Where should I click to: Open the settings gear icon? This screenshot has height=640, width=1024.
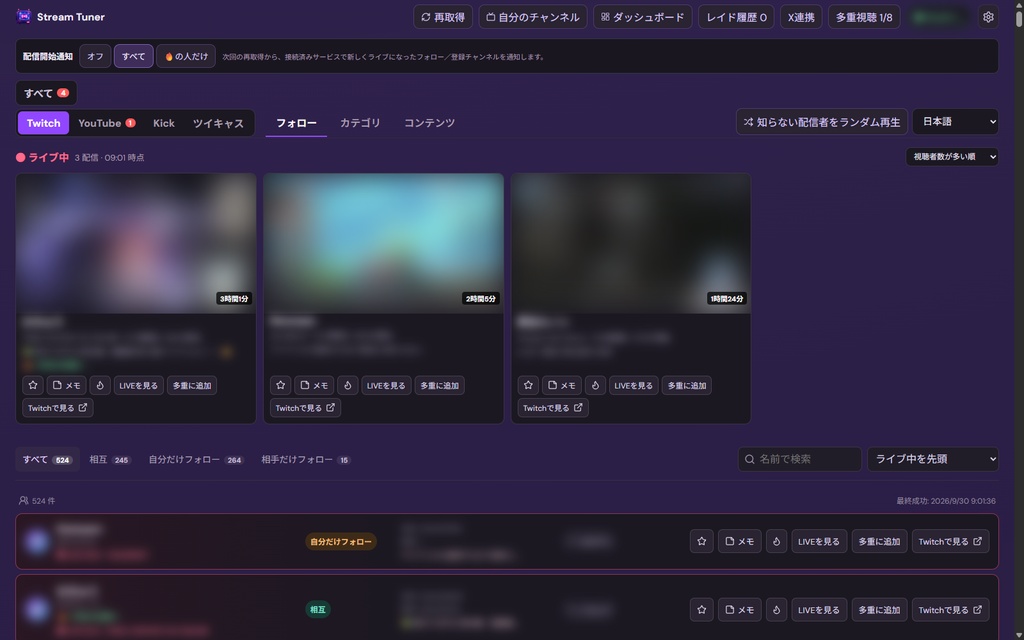click(x=988, y=17)
